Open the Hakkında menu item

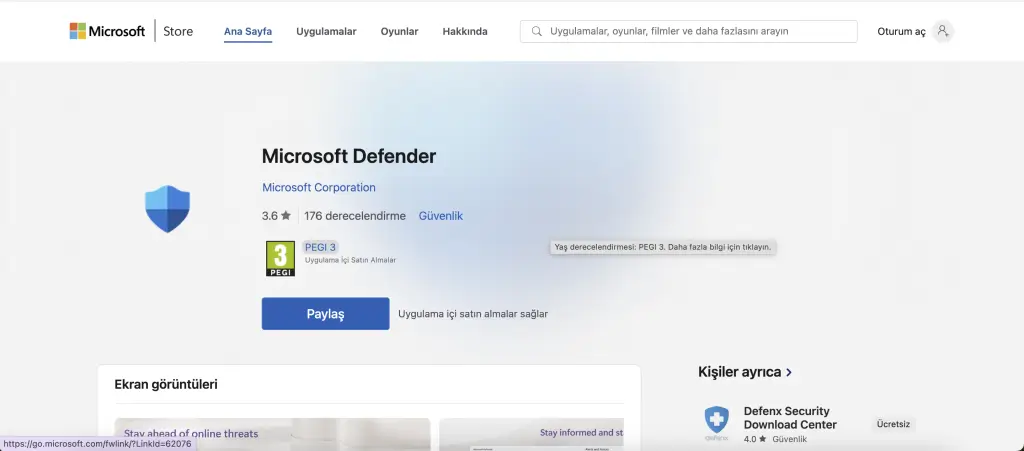click(465, 31)
